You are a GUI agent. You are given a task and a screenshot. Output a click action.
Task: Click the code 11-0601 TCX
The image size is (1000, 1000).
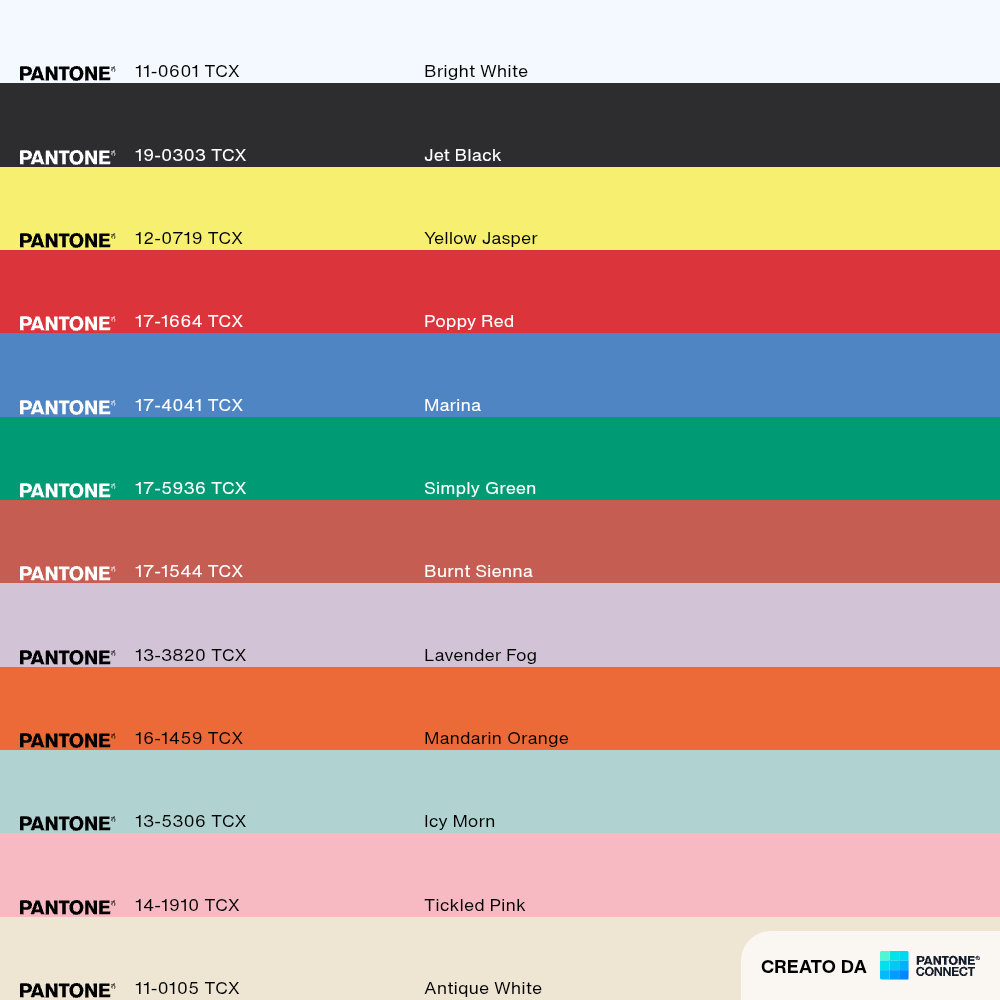(187, 71)
